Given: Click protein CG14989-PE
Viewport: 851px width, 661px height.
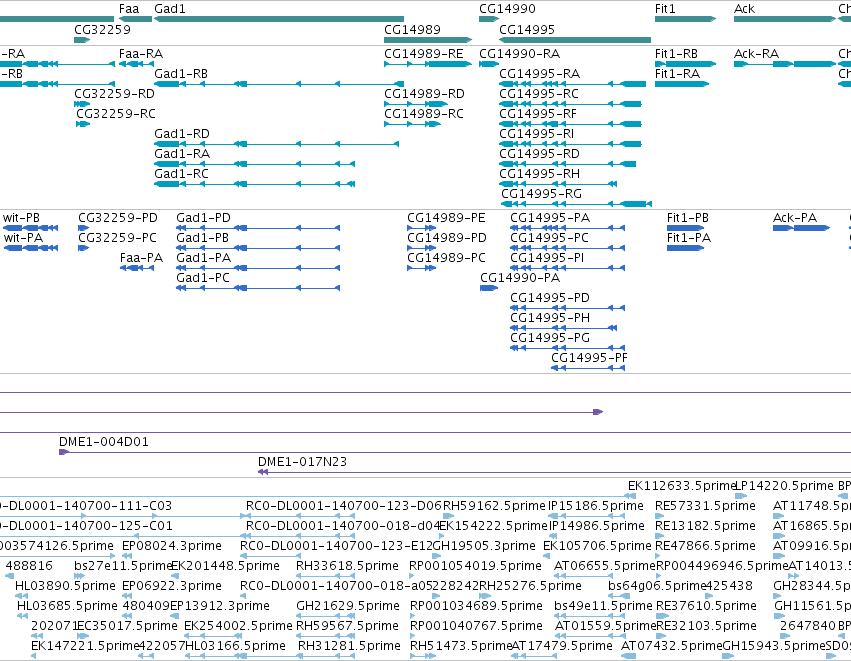Looking at the screenshot, I should (x=422, y=228).
